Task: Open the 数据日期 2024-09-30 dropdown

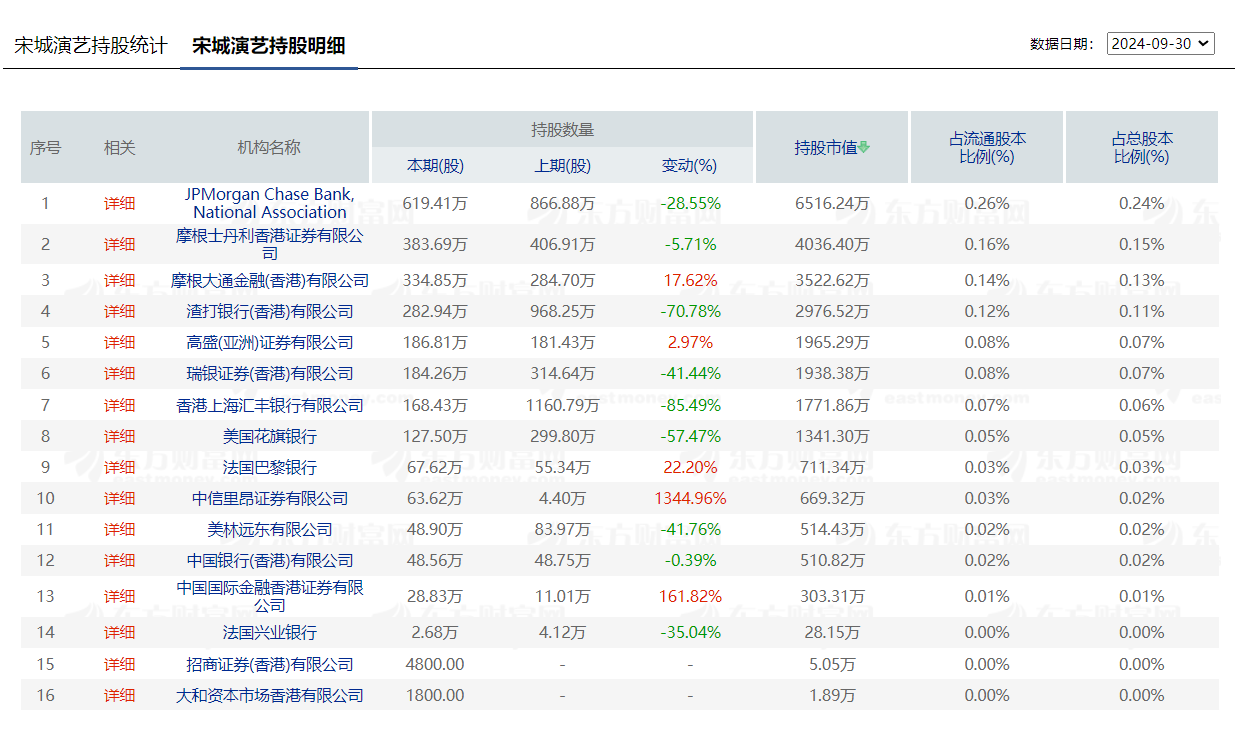Action: [x=1160, y=43]
